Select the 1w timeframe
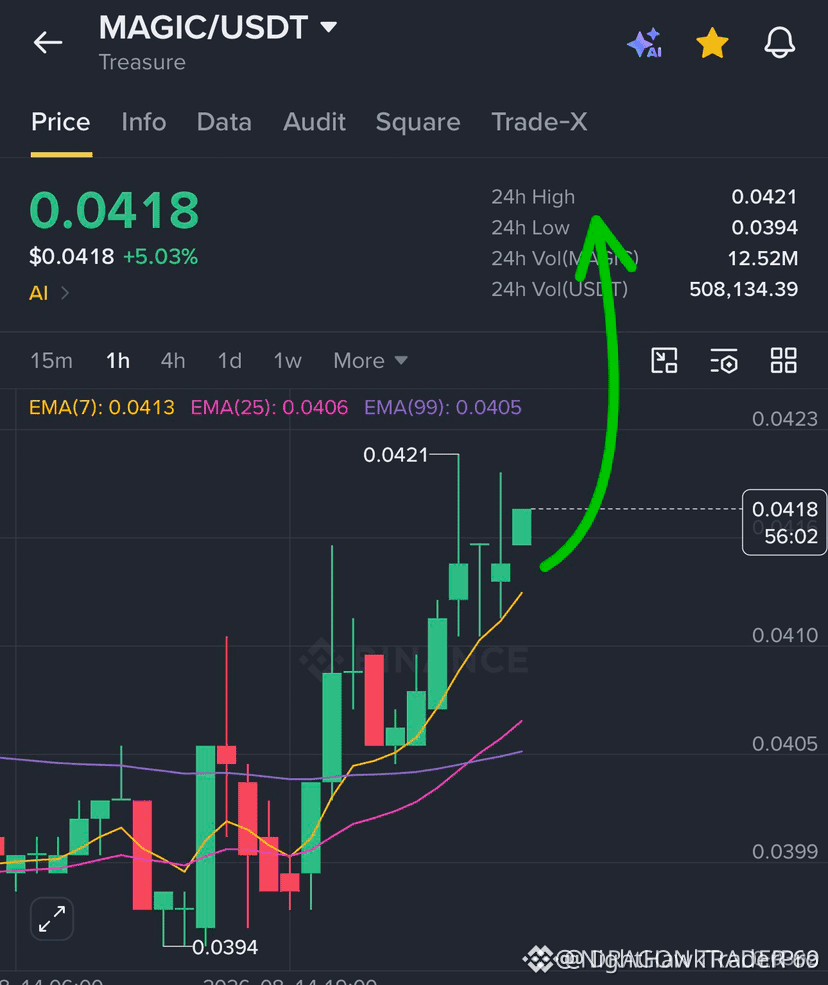 (x=288, y=361)
